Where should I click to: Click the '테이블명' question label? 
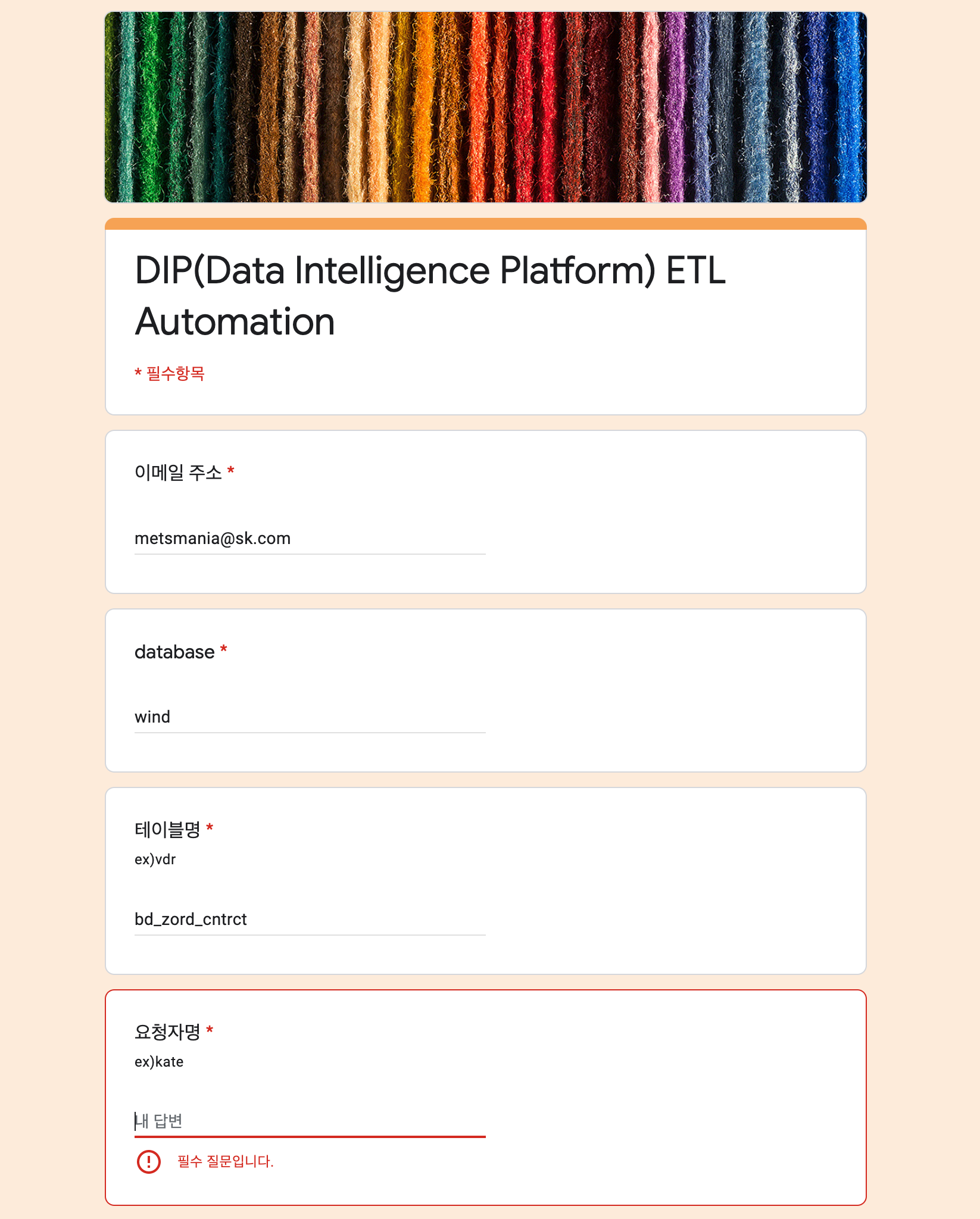point(167,829)
